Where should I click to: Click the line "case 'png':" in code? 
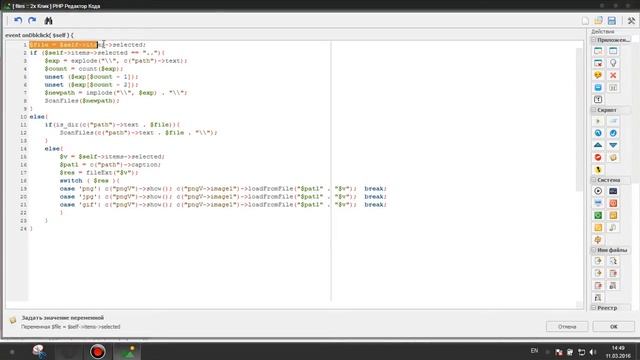coord(223,189)
